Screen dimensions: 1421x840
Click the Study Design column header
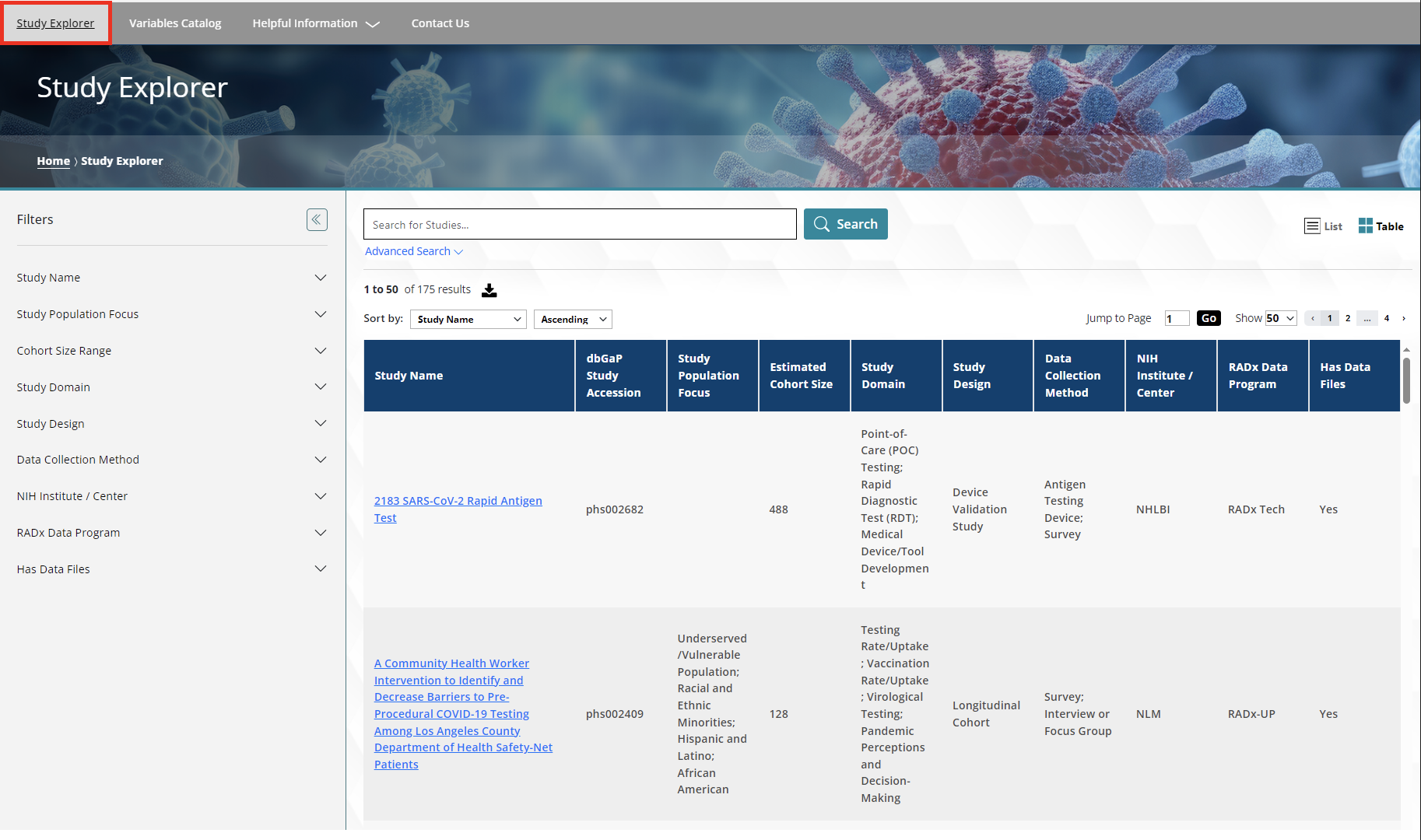click(x=988, y=376)
